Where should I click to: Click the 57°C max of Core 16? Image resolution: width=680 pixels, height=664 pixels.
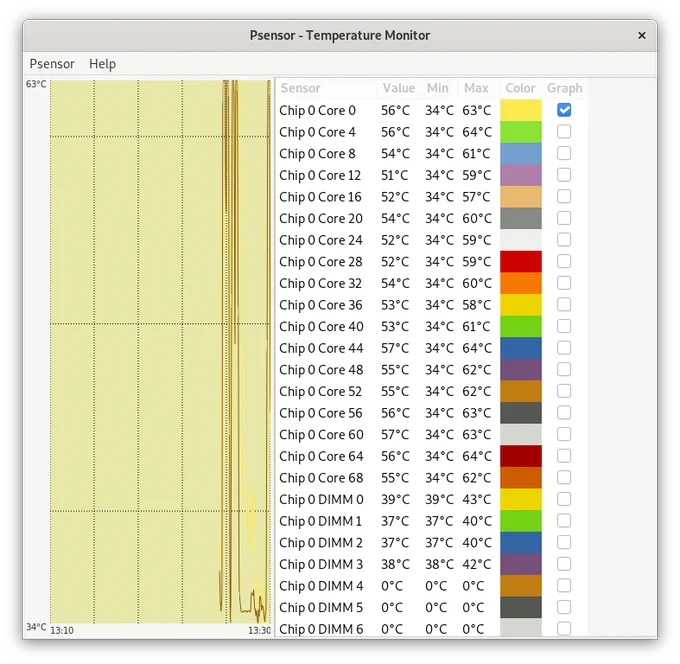pyautogui.click(x=477, y=197)
